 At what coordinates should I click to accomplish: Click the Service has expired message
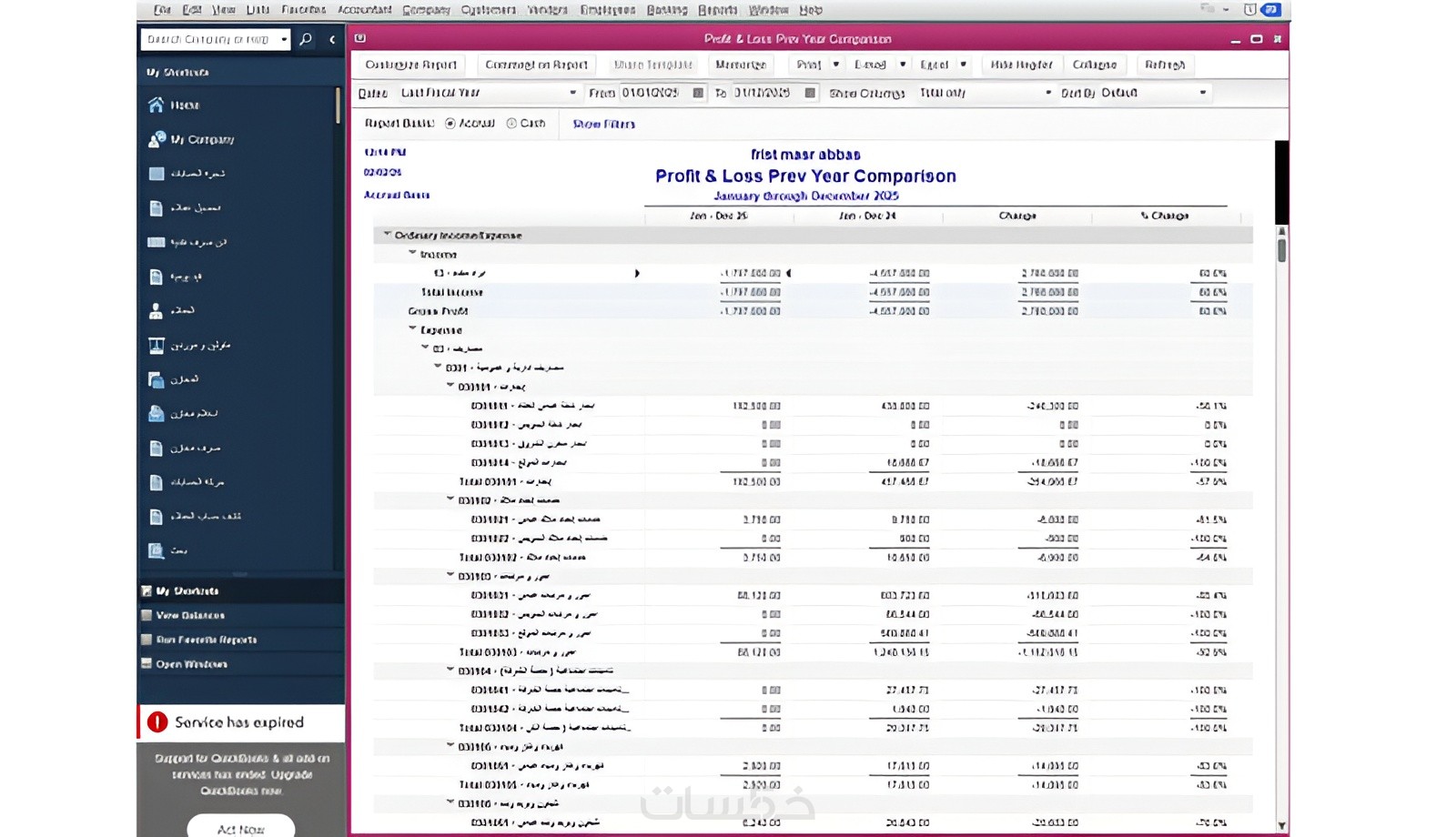point(239,722)
